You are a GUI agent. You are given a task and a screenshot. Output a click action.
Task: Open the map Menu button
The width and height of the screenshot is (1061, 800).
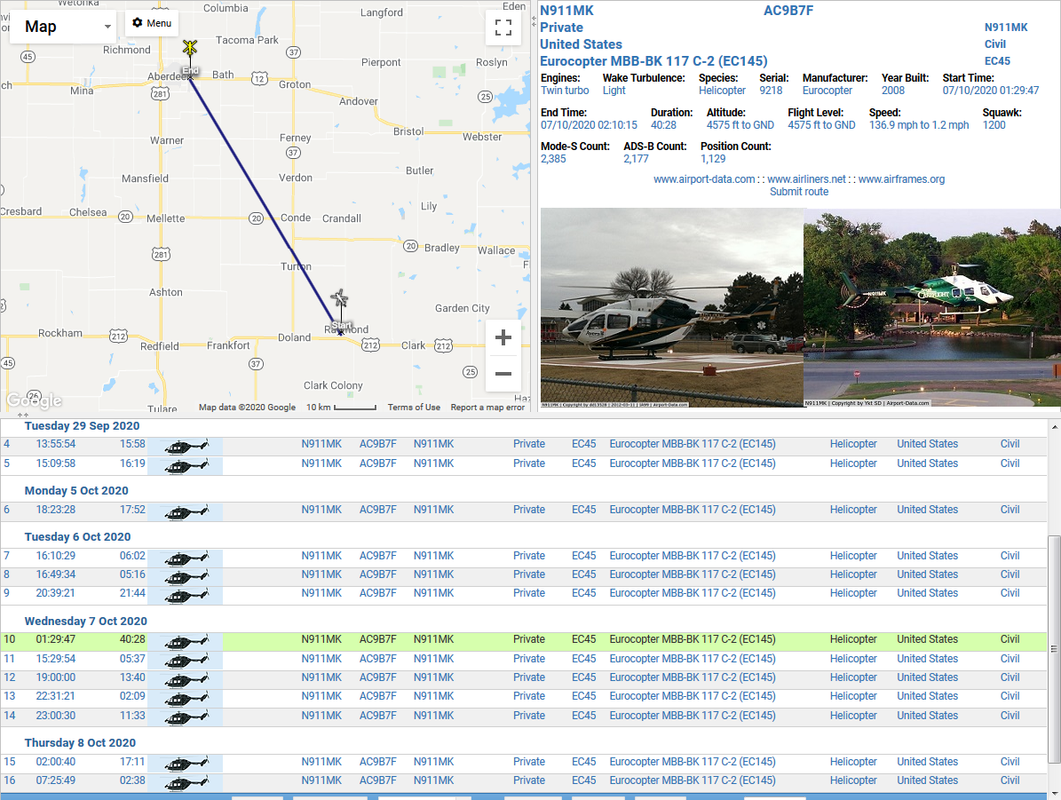point(152,23)
